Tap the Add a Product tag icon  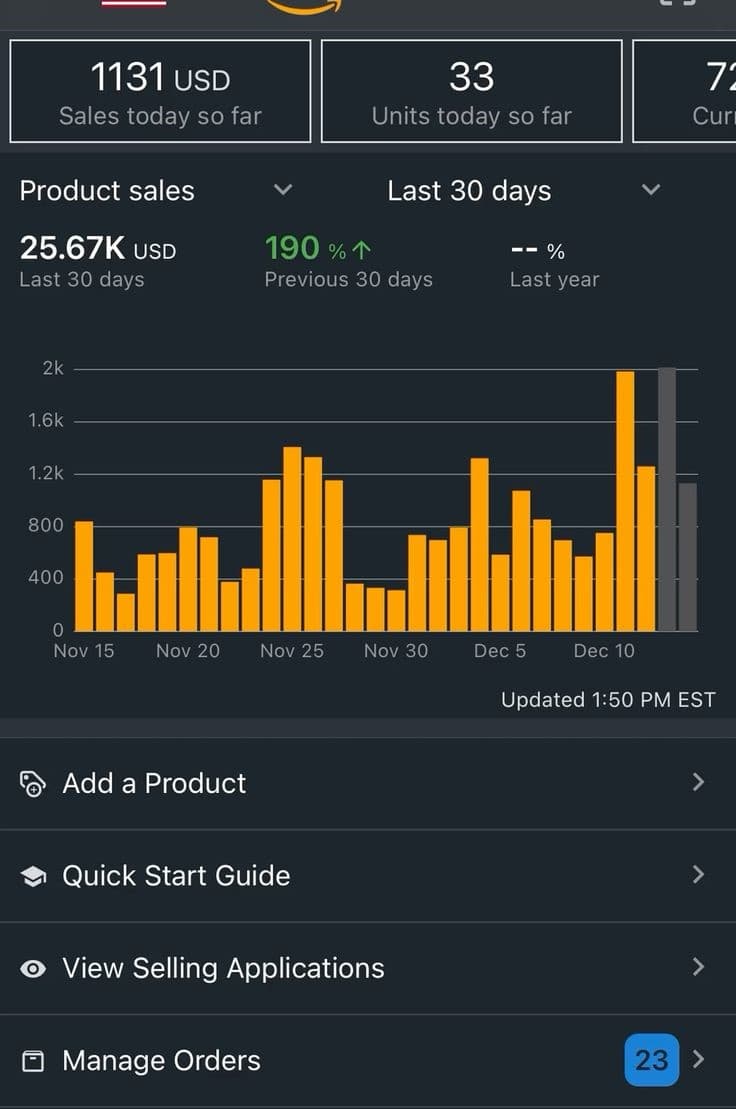coord(33,784)
